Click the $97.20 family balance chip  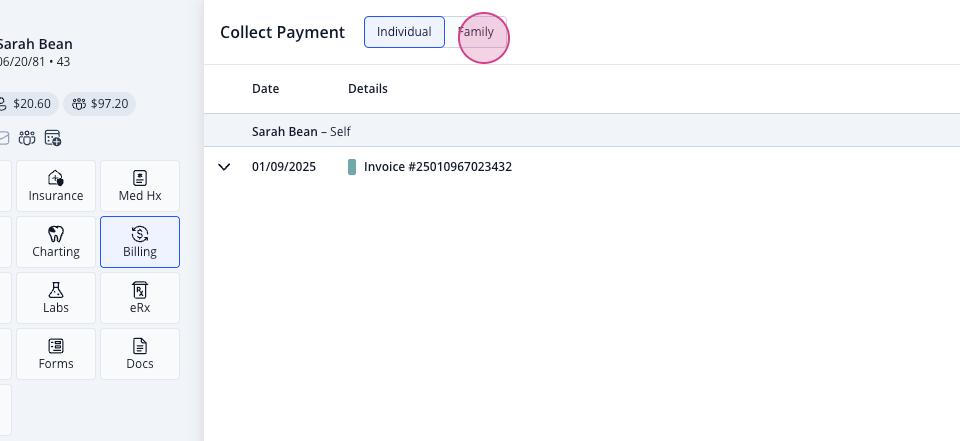click(x=100, y=104)
